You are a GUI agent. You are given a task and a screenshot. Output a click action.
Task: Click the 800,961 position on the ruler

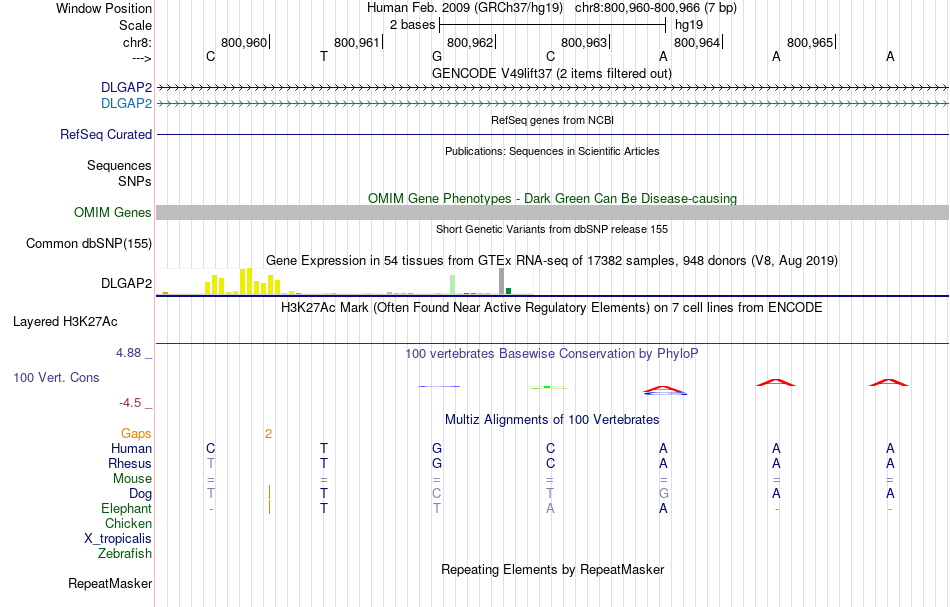(356, 42)
